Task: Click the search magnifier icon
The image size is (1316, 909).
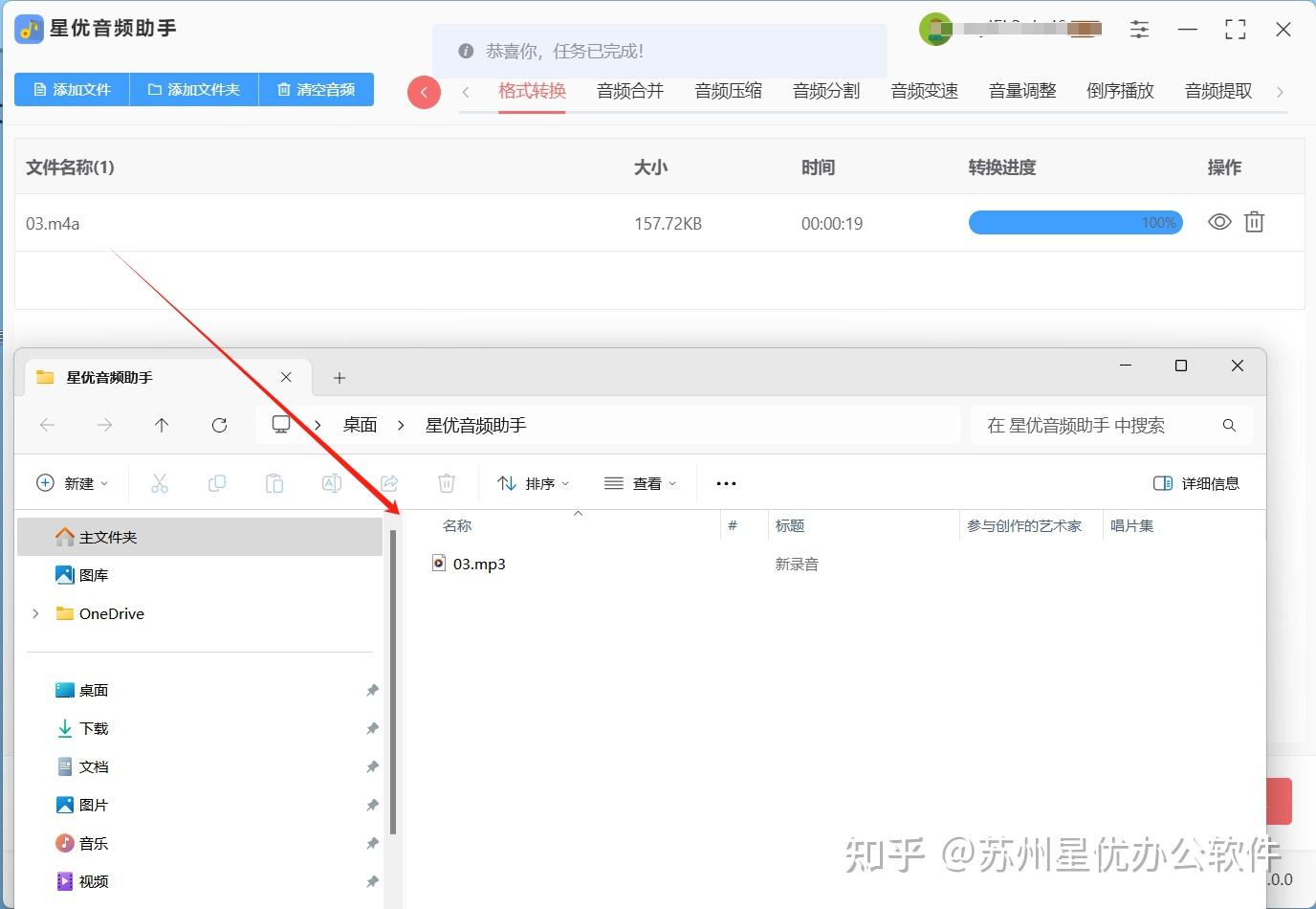Action: [1229, 426]
